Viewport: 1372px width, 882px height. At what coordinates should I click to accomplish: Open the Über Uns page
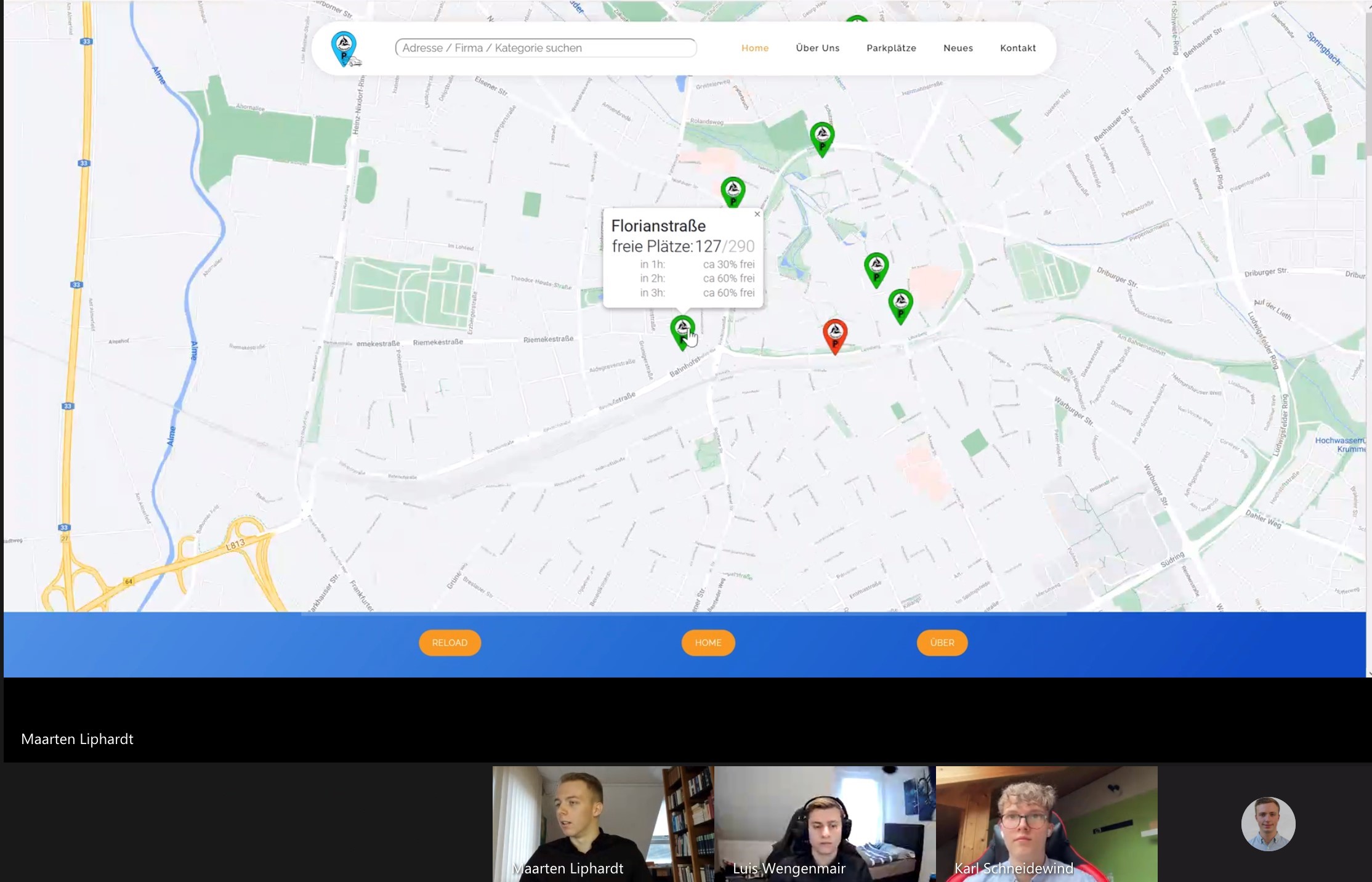[817, 48]
